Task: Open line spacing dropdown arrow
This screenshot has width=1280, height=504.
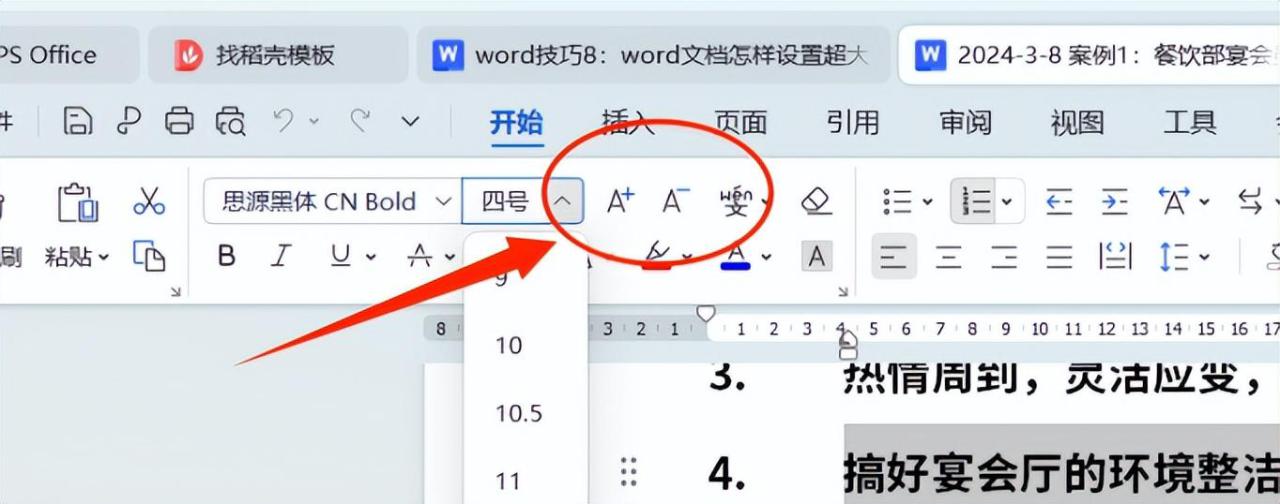Action: point(1205,257)
